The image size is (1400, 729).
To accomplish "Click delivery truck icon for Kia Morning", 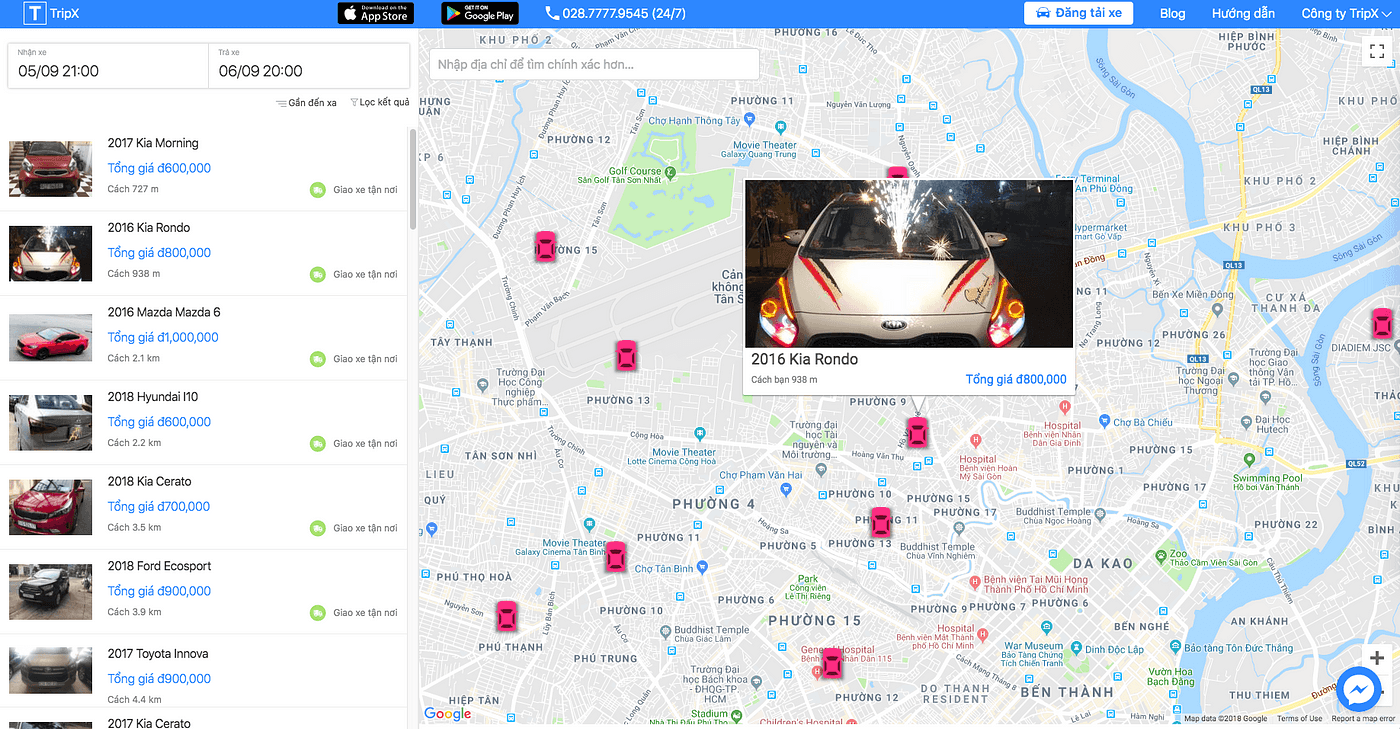I will click(318, 190).
